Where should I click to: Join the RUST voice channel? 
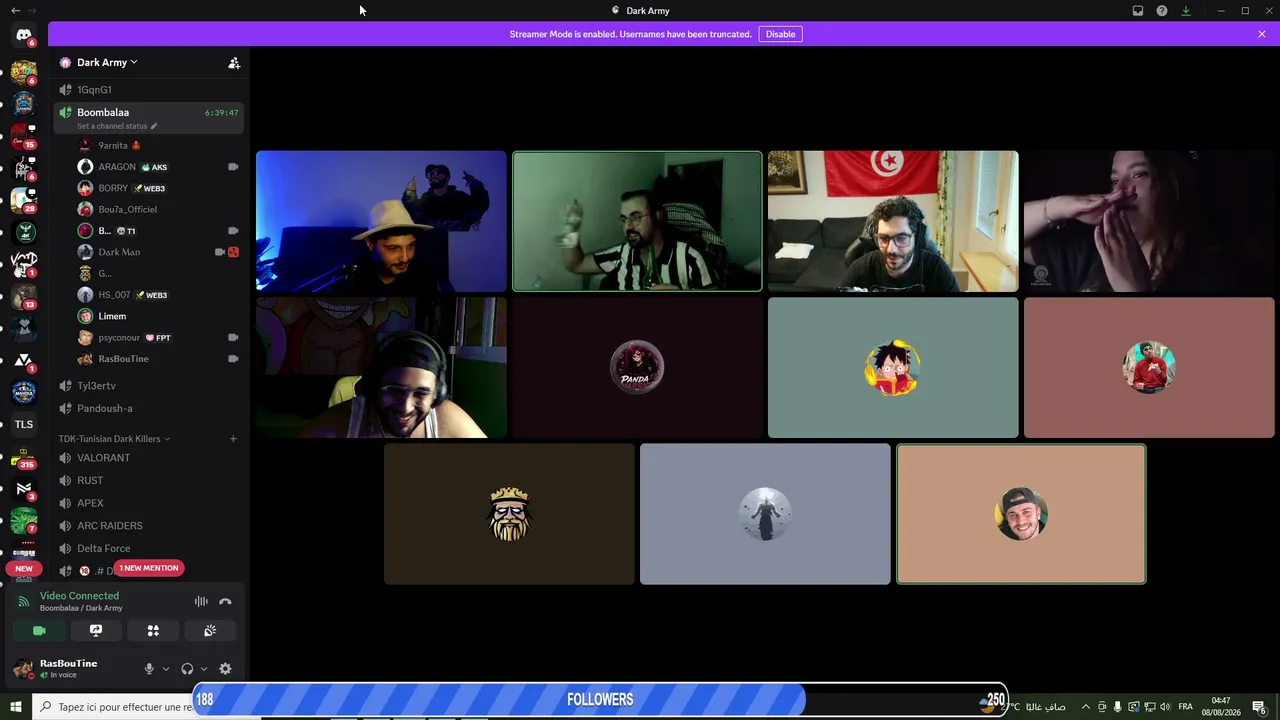(x=149, y=481)
